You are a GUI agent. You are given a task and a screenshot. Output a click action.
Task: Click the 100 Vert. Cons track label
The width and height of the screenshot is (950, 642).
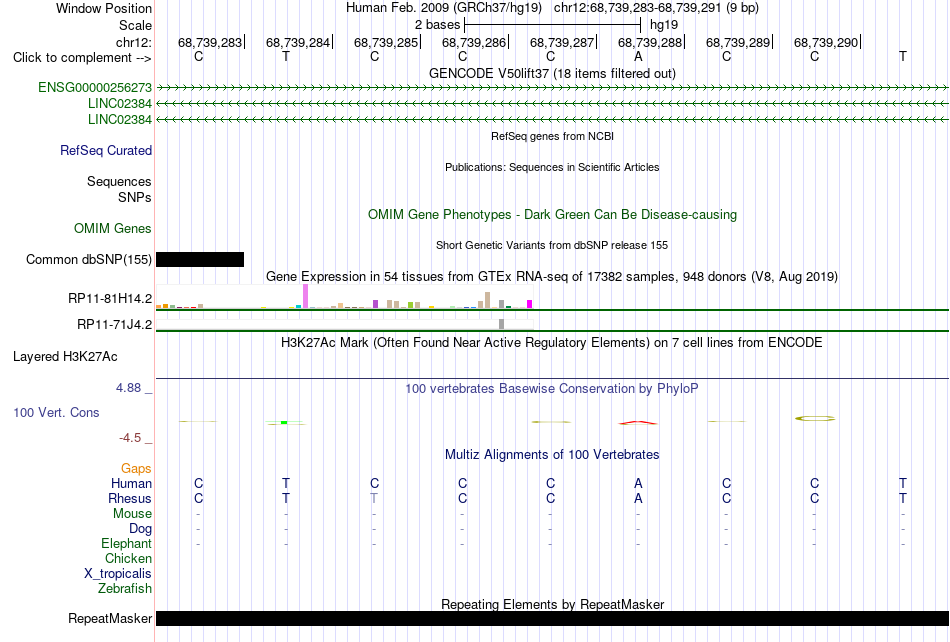click(x=56, y=412)
